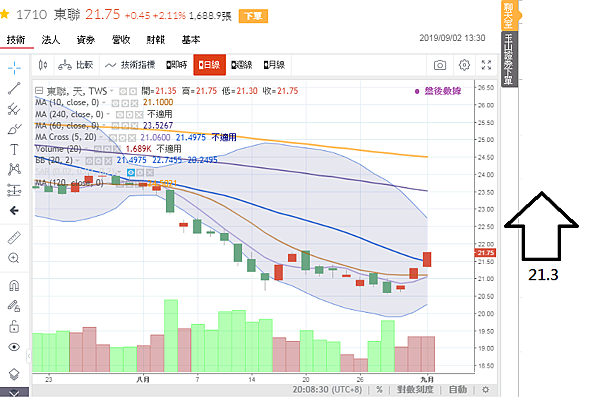Collapse the sidebar bottom chevron
This screenshot has height=420, width=600.
coord(14,392)
